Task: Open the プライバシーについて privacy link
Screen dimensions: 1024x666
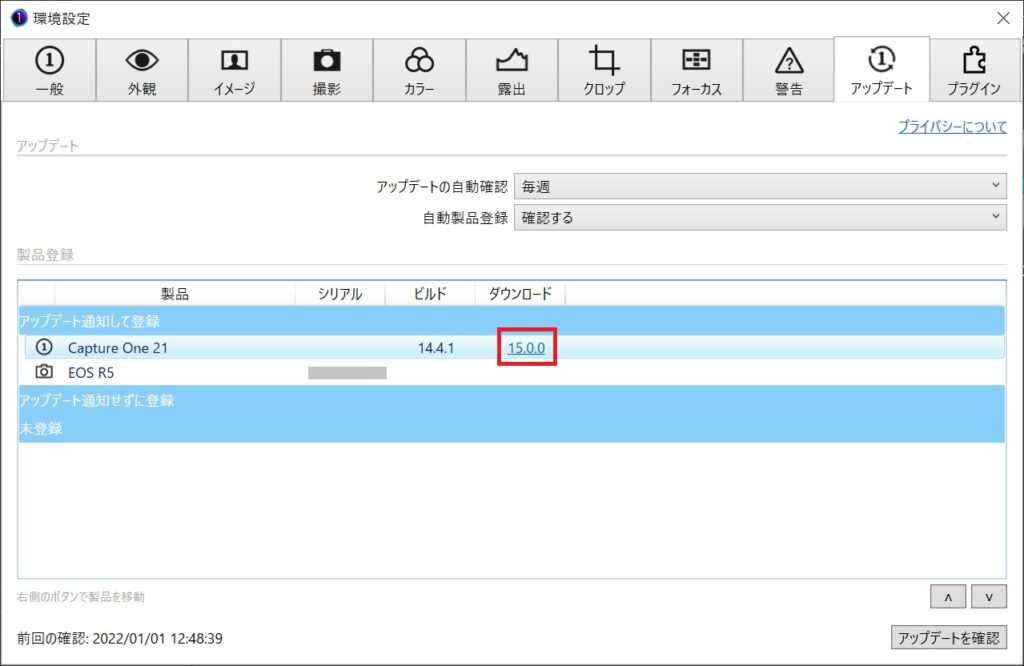Action: (952, 127)
